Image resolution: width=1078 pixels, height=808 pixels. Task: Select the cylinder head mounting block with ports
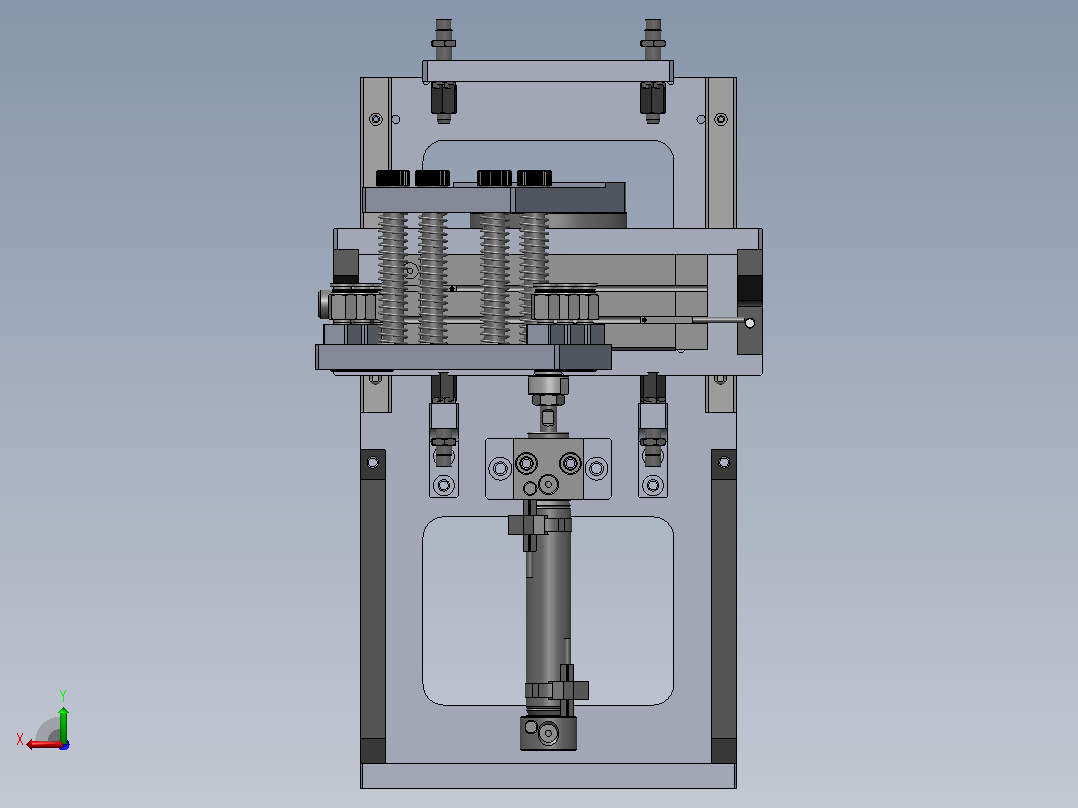coord(548,469)
